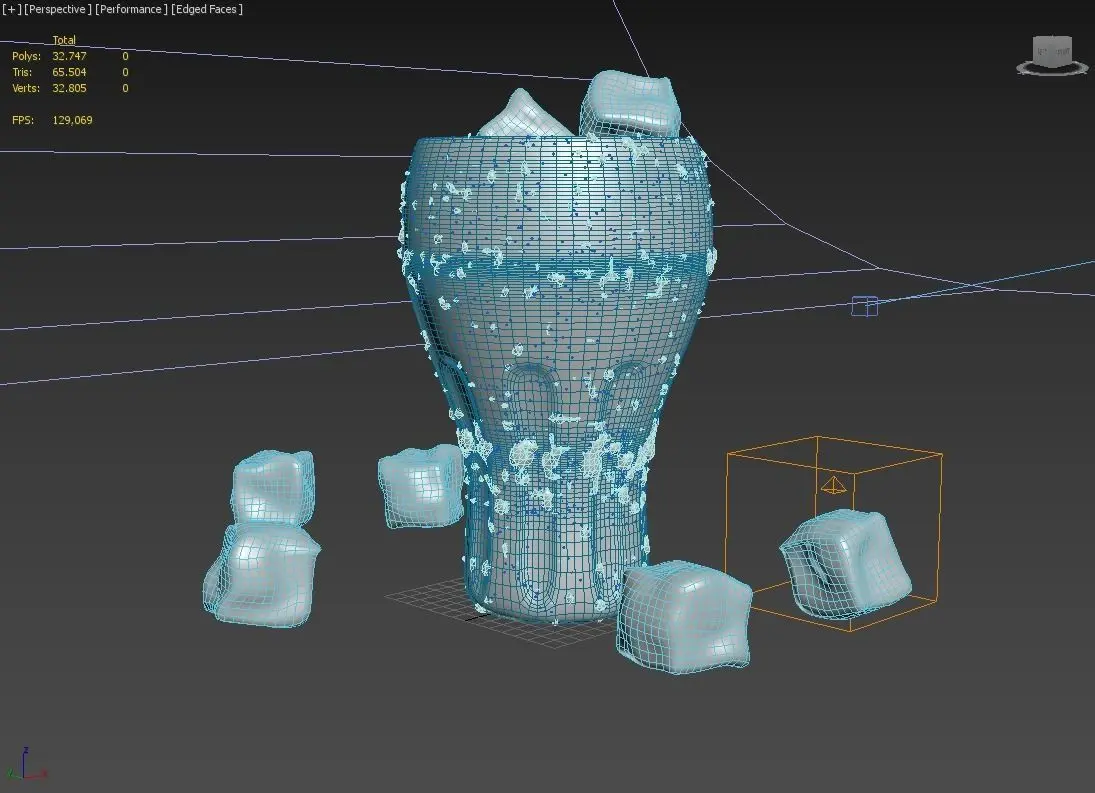Click the Polys count value 32.747

click(x=69, y=56)
